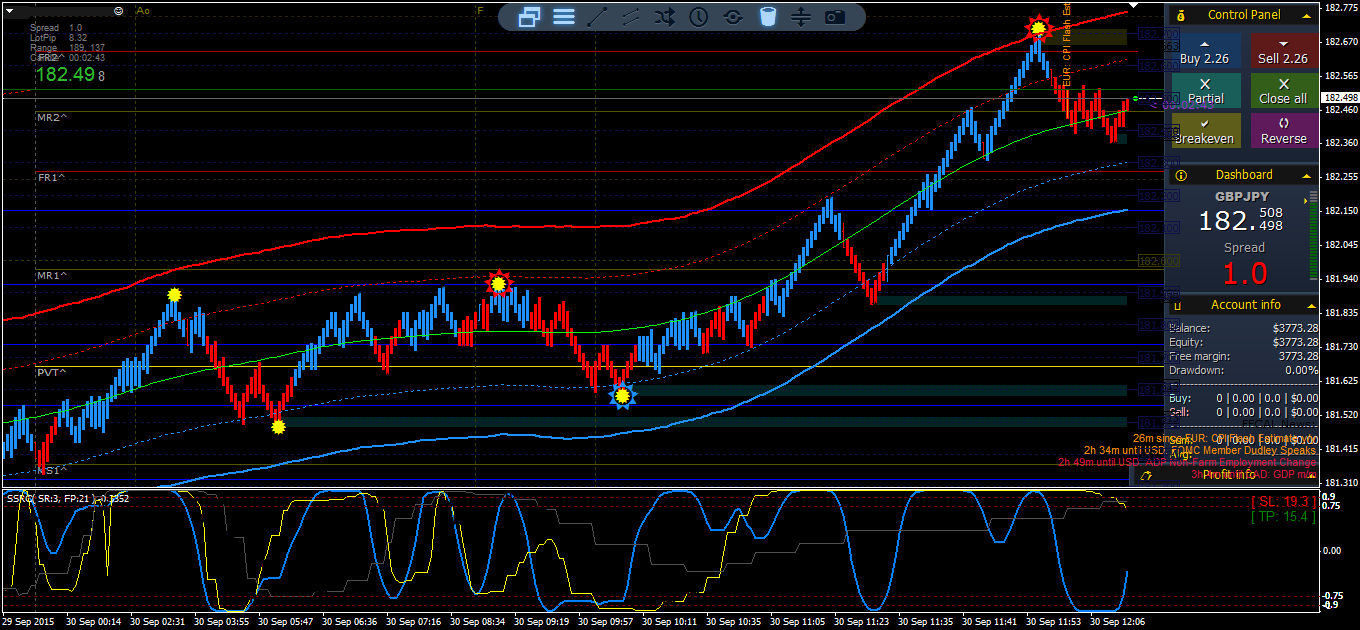The width and height of the screenshot is (1360, 630).
Task: Click the MR1 level label
Action: click(x=52, y=275)
